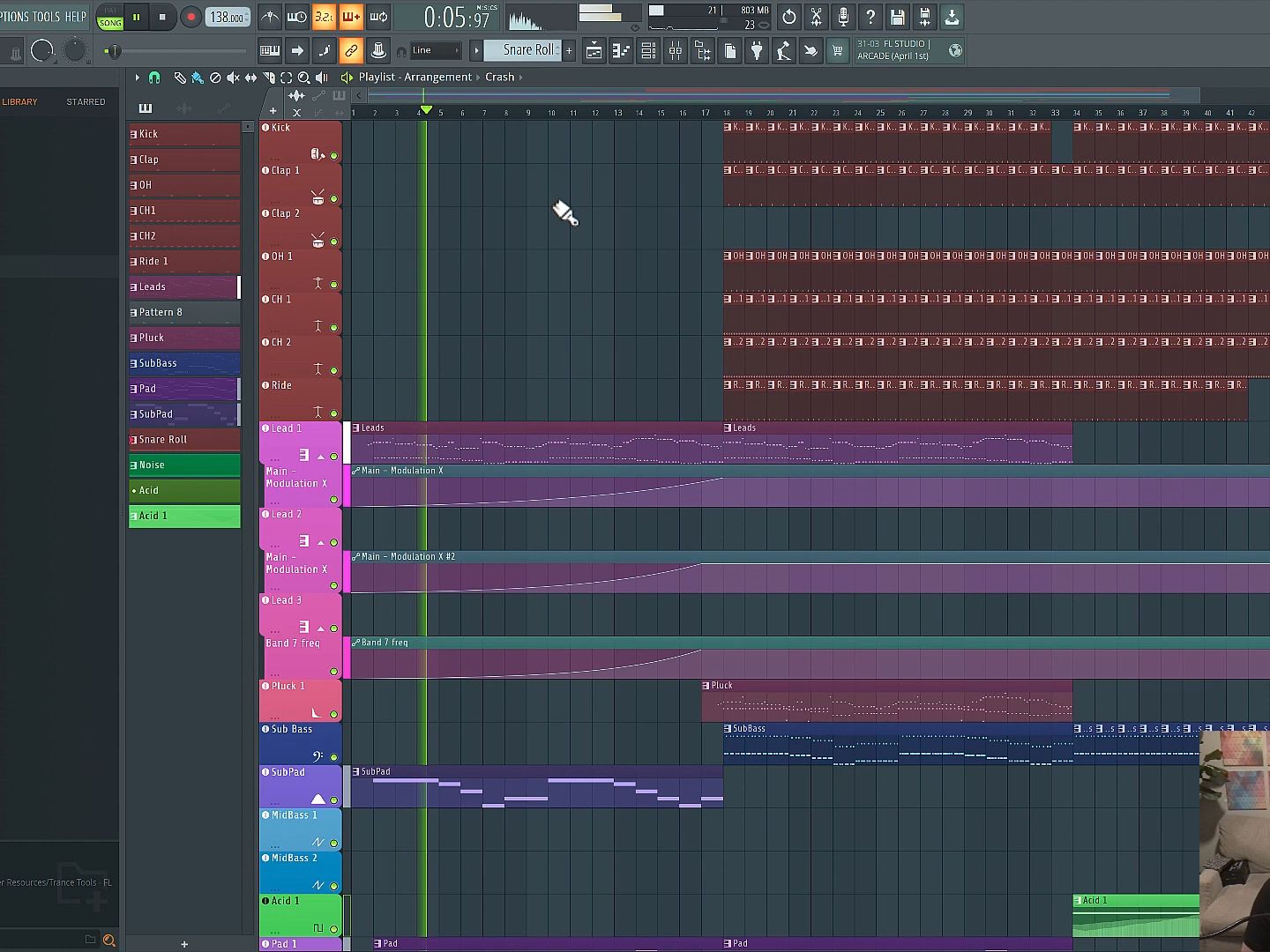Switch to the STARRED browser tab
This screenshot has width=1270, height=952.
coord(86,102)
